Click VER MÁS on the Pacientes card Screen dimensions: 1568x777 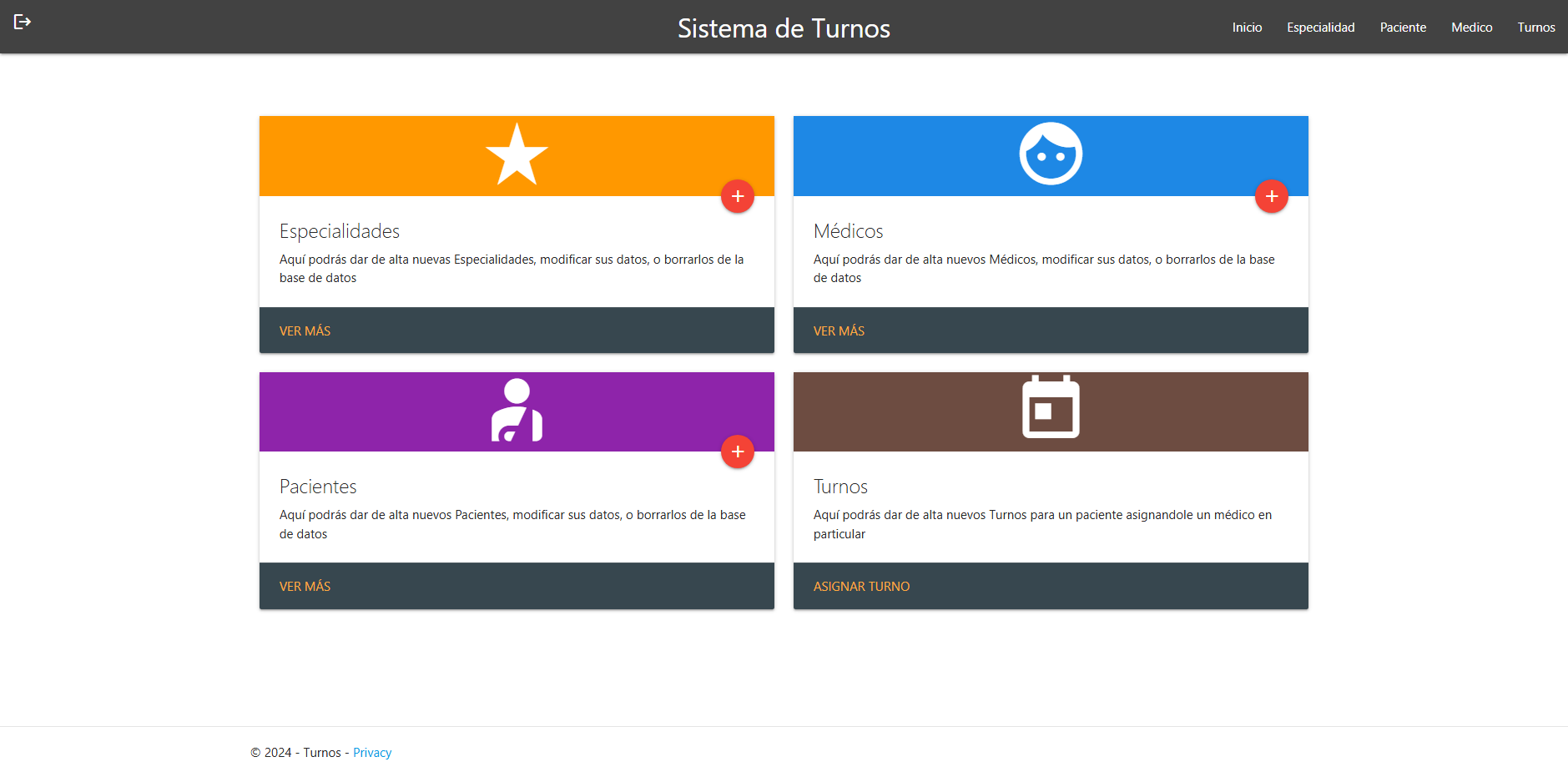click(305, 586)
